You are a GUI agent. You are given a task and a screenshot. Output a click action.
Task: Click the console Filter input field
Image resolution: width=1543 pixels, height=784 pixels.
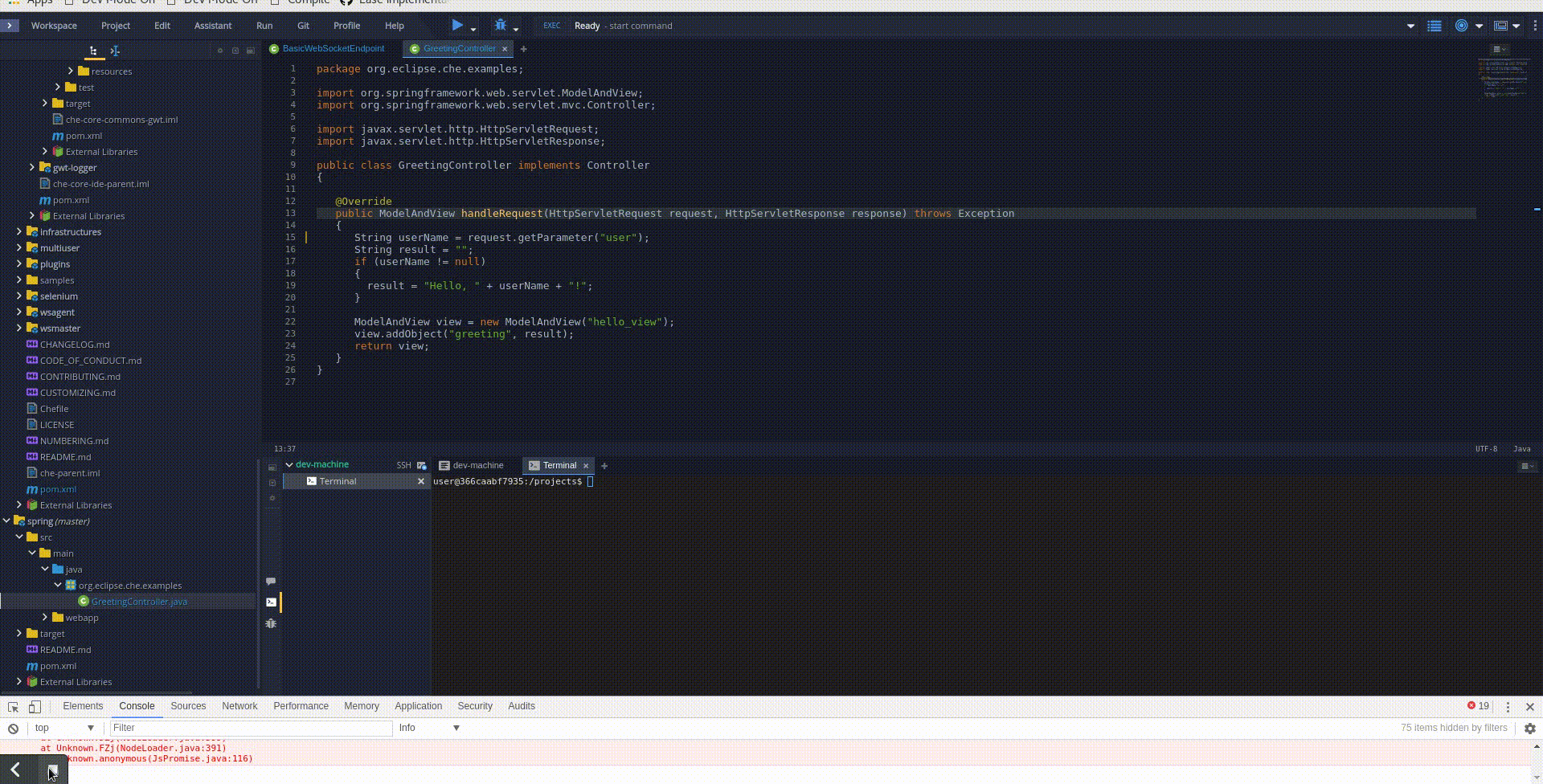[x=250, y=728]
